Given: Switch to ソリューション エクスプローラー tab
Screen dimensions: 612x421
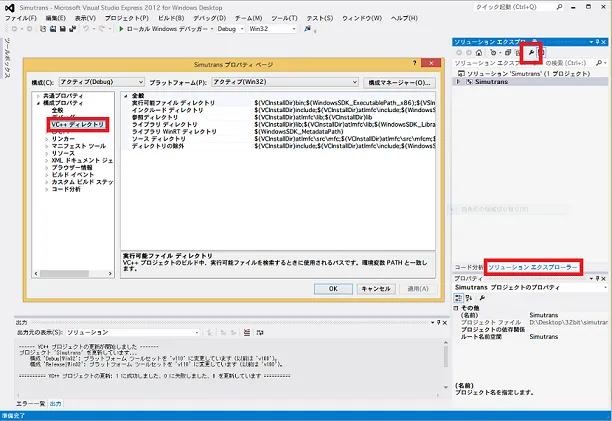Looking at the screenshot, I should 532,269.
